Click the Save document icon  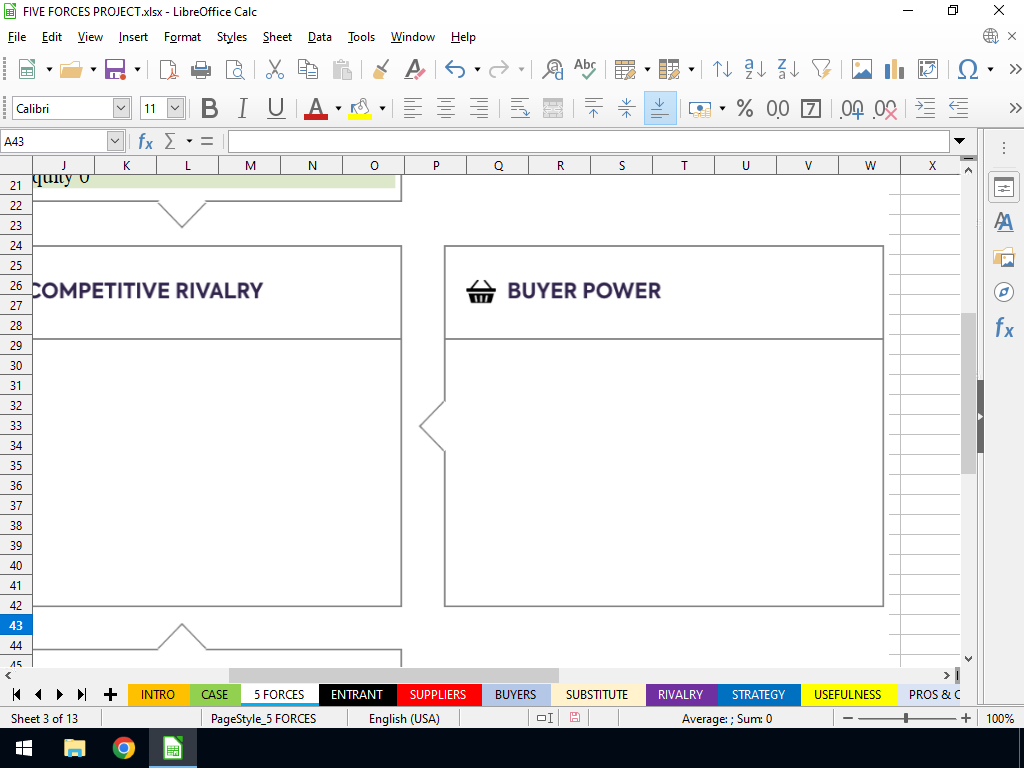tap(115, 70)
